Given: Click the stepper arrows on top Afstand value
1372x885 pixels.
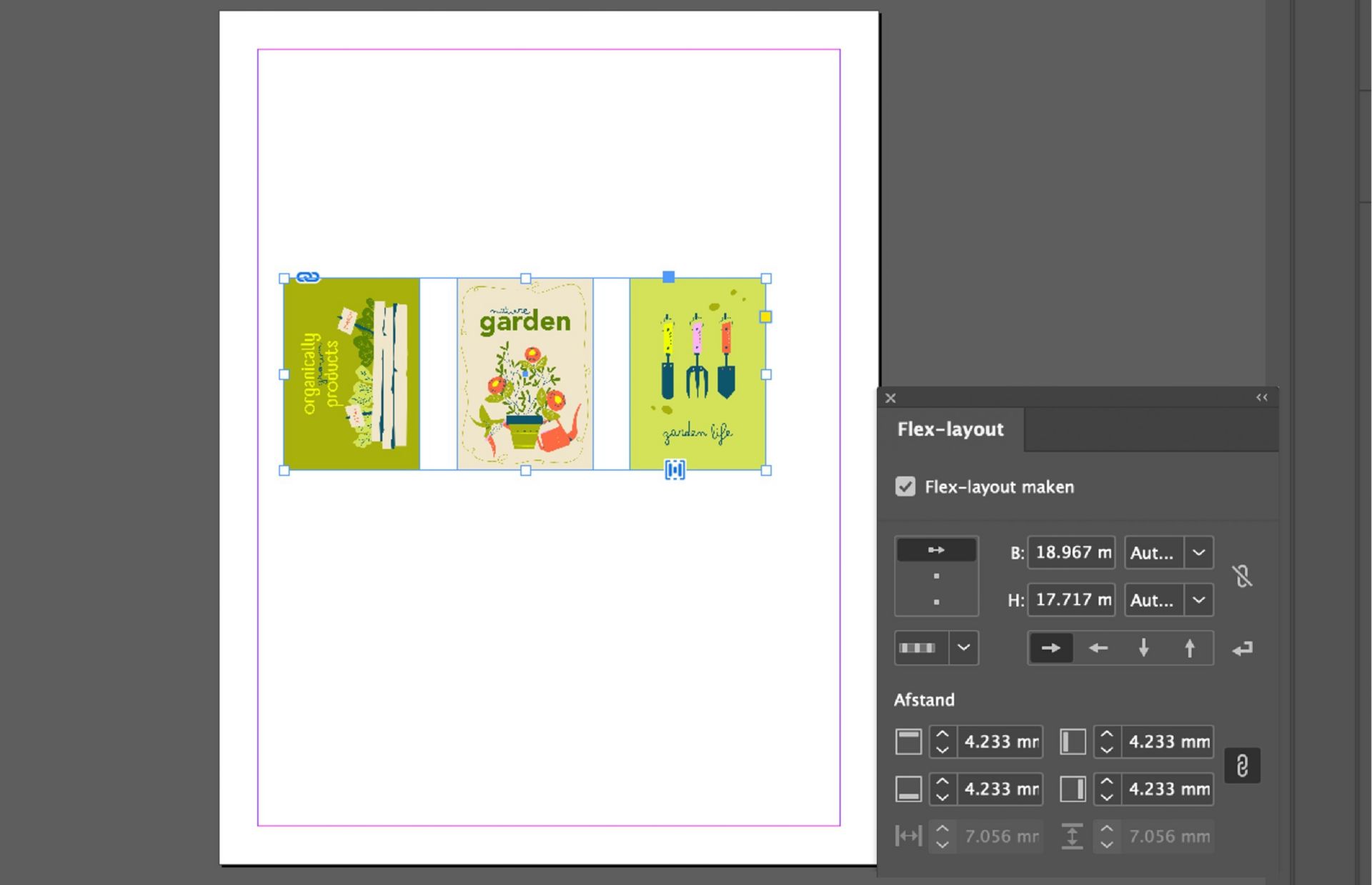Looking at the screenshot, I should (942, 741).
